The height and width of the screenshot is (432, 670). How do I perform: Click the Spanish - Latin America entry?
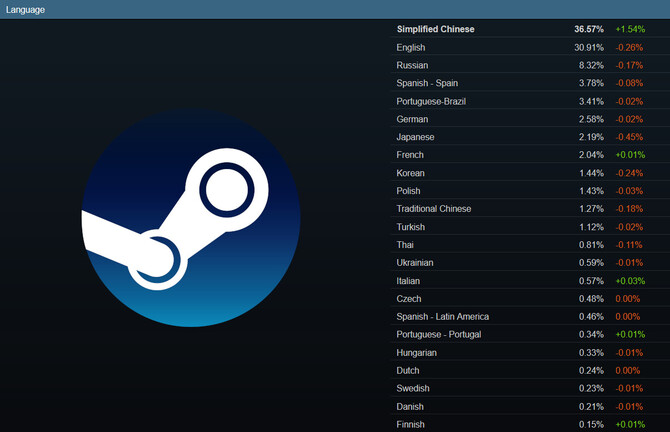[x=530, y=317]
